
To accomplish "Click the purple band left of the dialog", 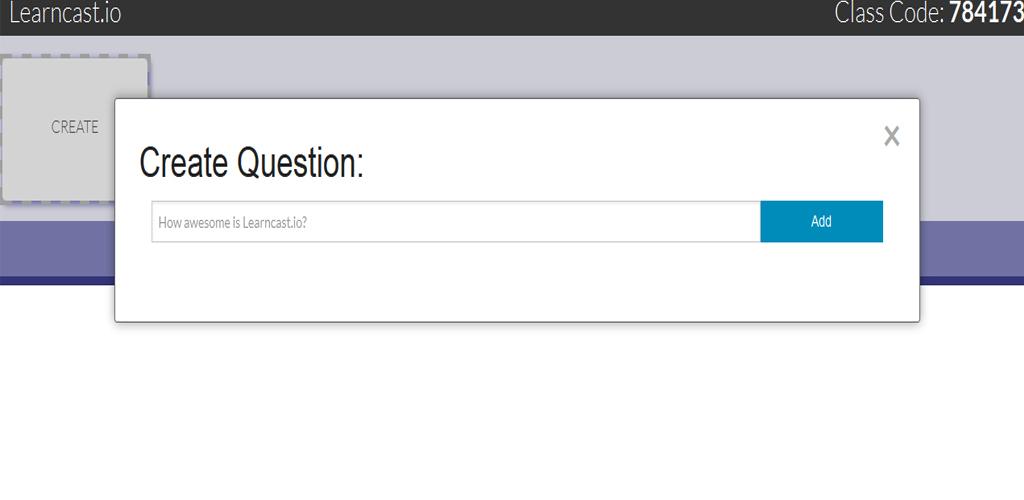I will 57,248.
